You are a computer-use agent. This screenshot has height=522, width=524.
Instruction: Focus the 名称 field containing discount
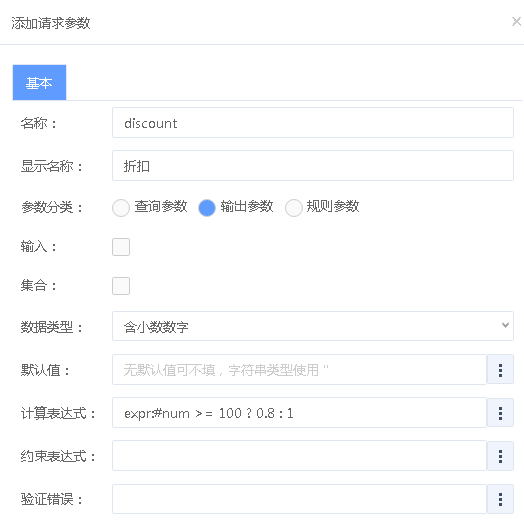coord(313,123)
